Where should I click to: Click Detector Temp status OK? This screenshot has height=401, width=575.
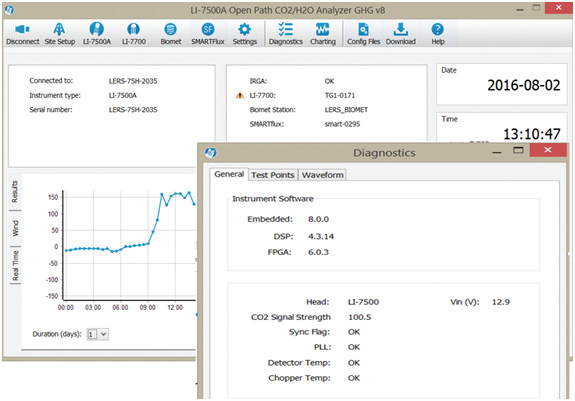click(354, 363)
